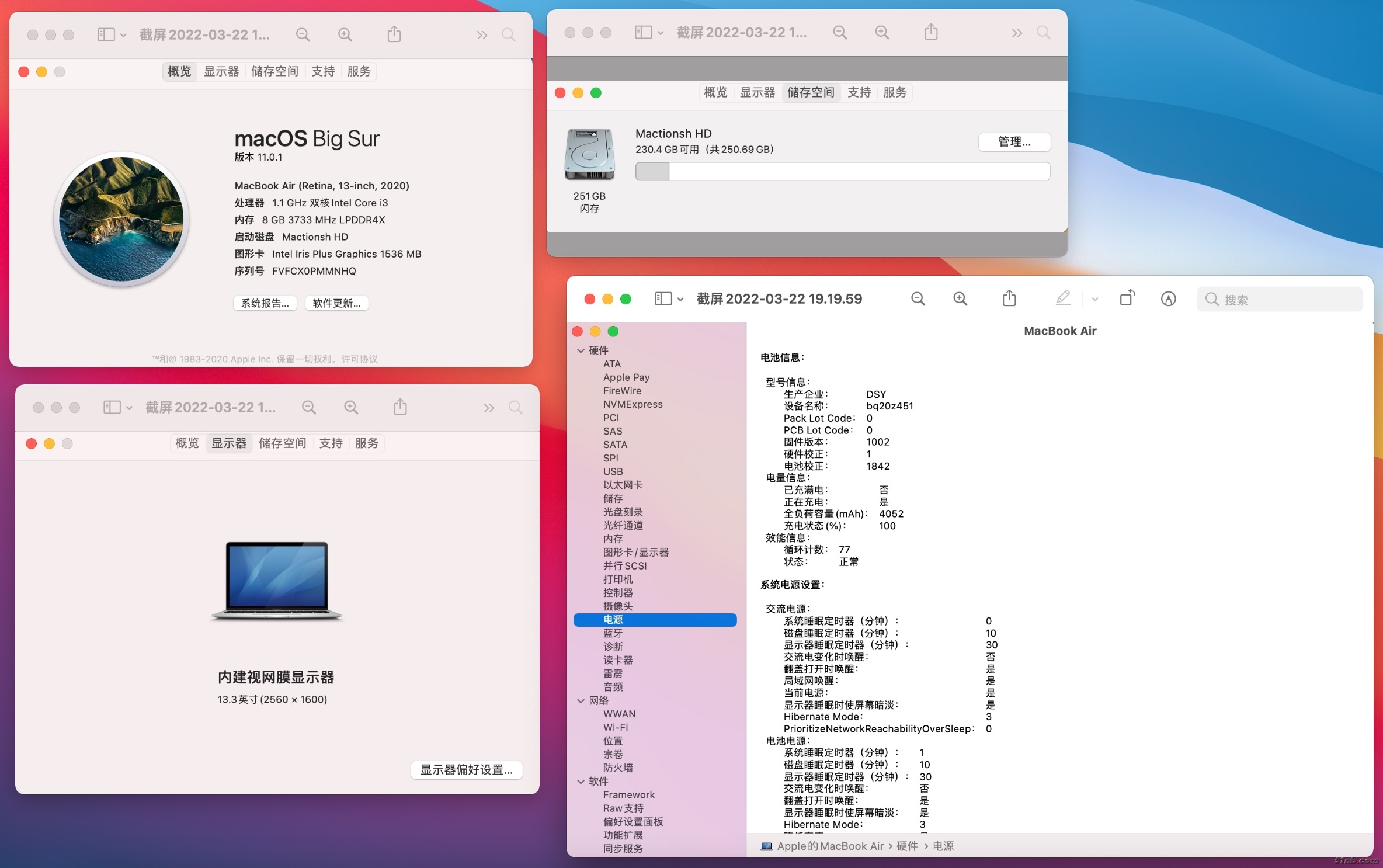The height and width of the screenshot is (868, 1383).
Task: Click zoom out icon in 19.19.59 window
Action: tap(918, 299)
